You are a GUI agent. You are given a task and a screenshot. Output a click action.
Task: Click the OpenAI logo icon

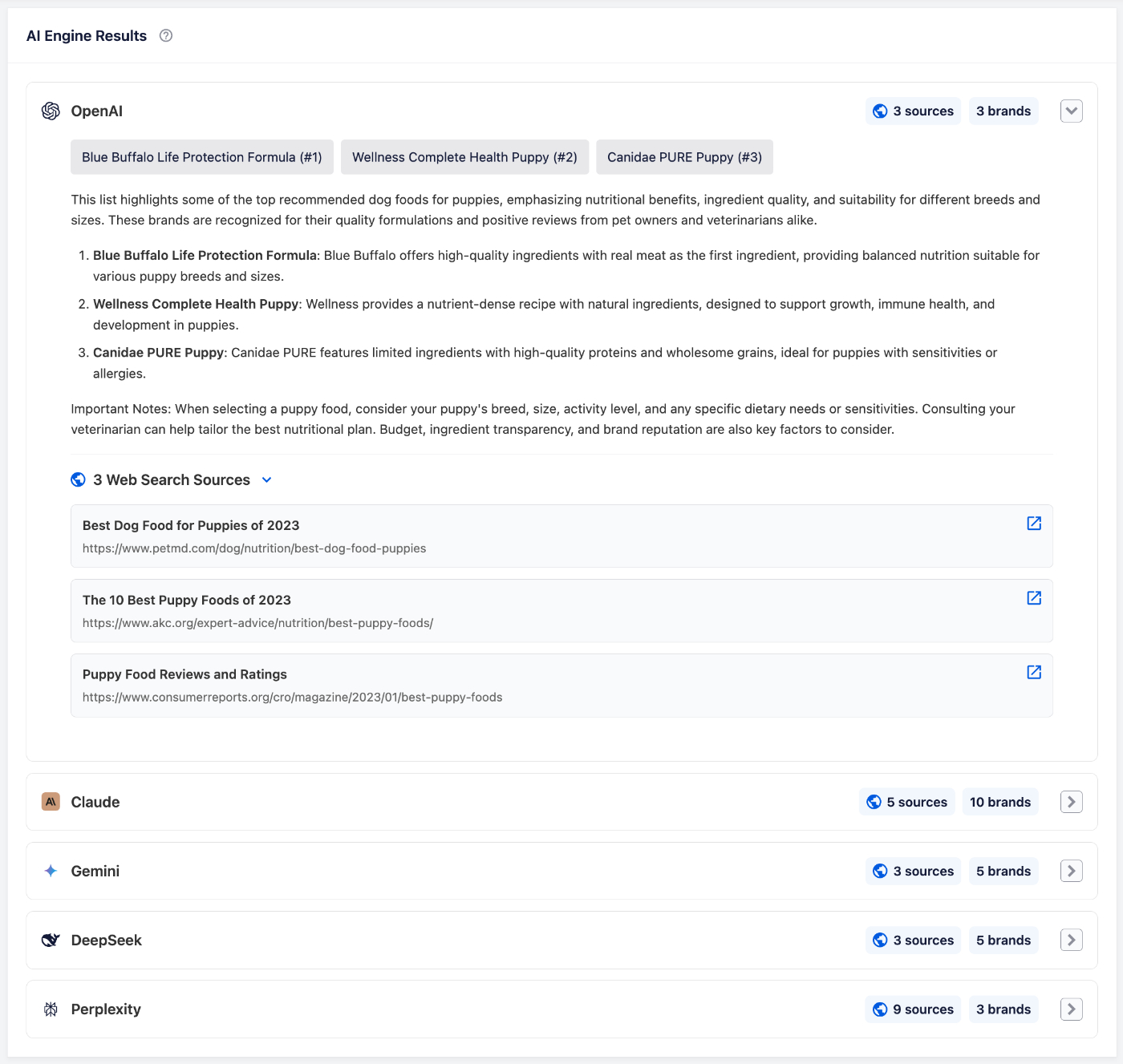pyautogui.click(x=50, y=111)
